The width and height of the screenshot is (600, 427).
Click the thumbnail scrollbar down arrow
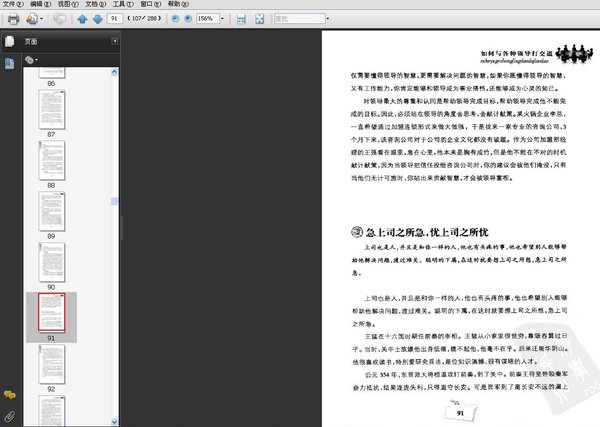[114, 422]
